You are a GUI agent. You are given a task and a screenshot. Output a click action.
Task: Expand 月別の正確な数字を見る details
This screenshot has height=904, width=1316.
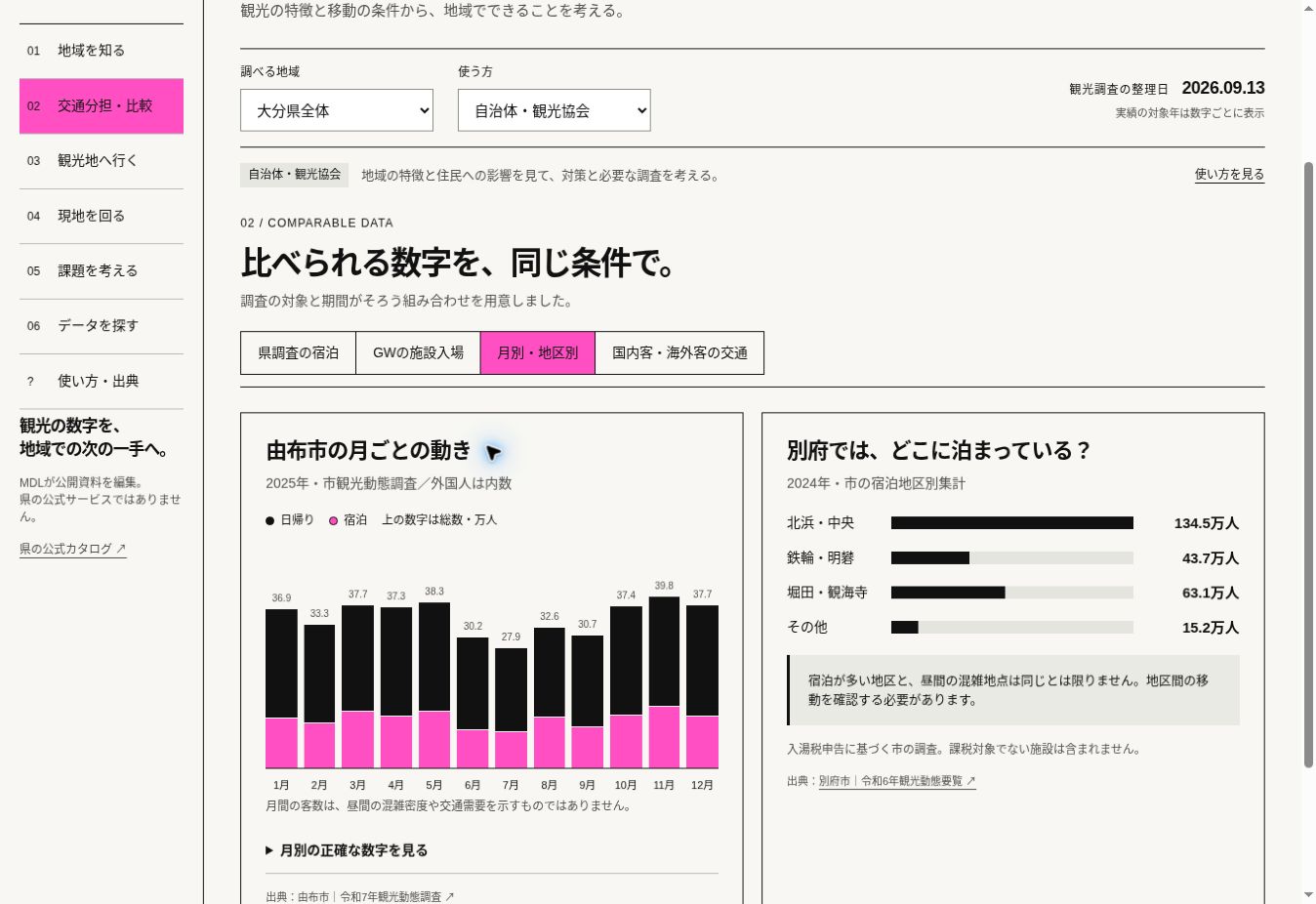[347, 850]
